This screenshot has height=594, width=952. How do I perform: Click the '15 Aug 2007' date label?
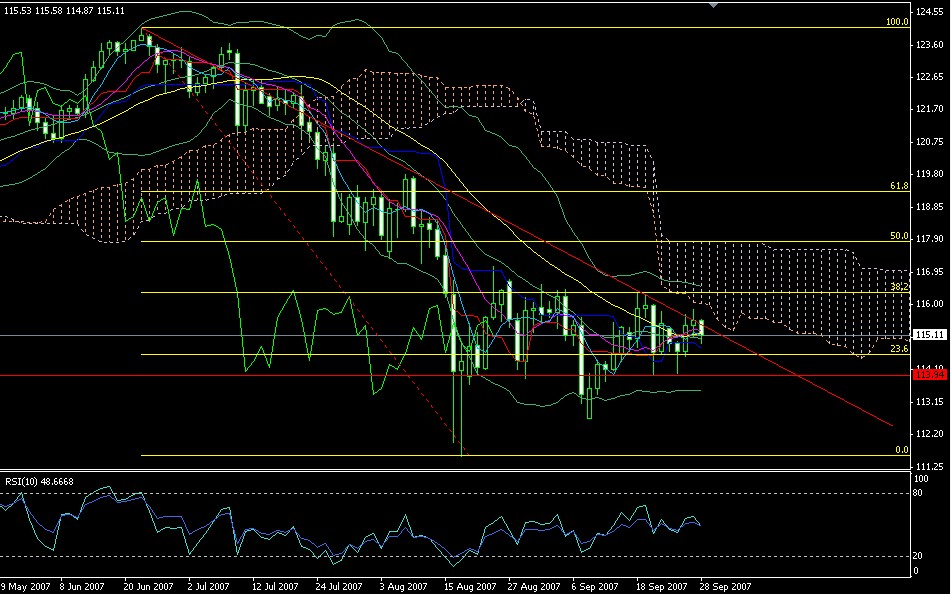[470, 587]
